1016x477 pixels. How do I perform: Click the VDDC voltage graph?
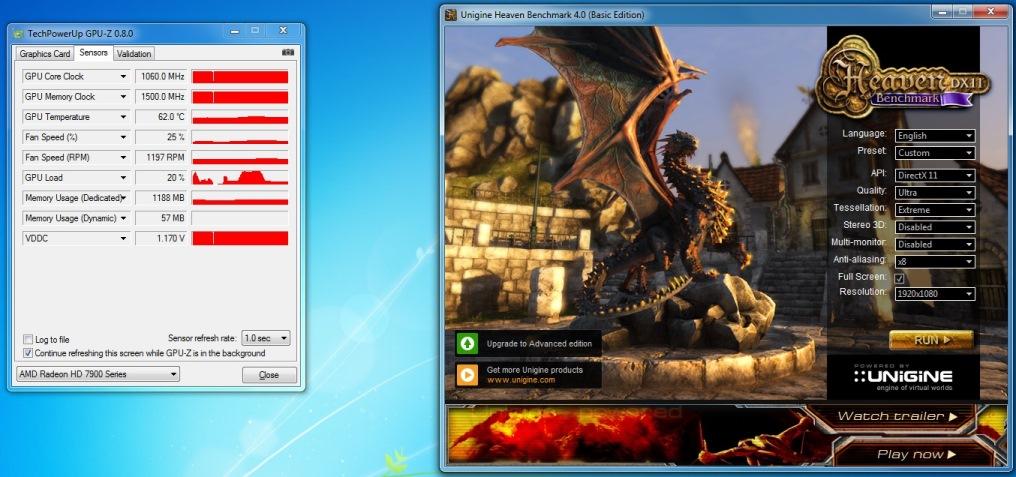click(x=240, y=238)
